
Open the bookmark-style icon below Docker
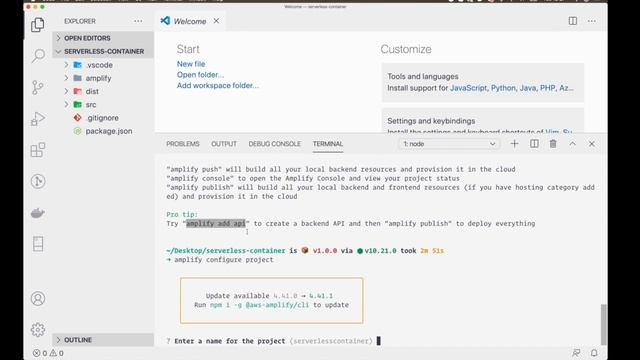click(38, 244)
